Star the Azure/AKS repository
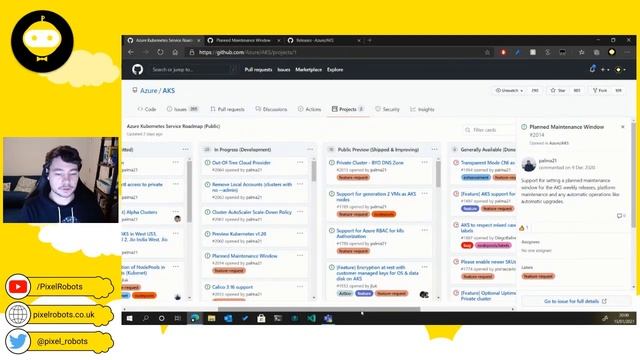640x360 pixels. [x=558, y=90]
